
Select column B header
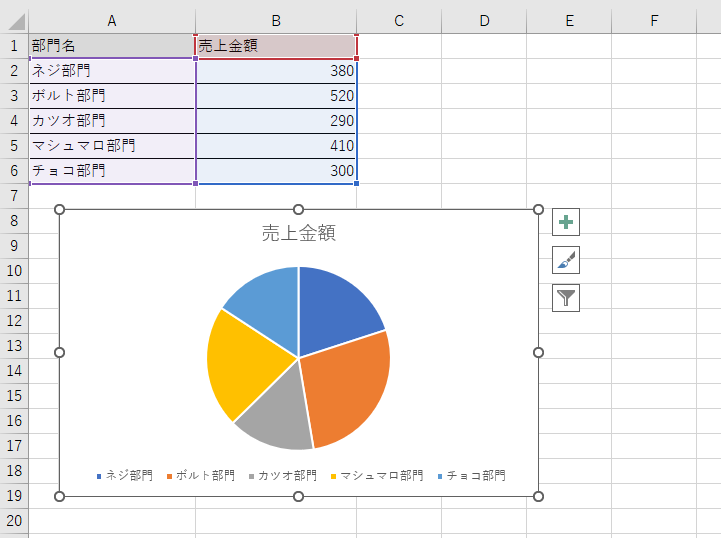[275, 21]
